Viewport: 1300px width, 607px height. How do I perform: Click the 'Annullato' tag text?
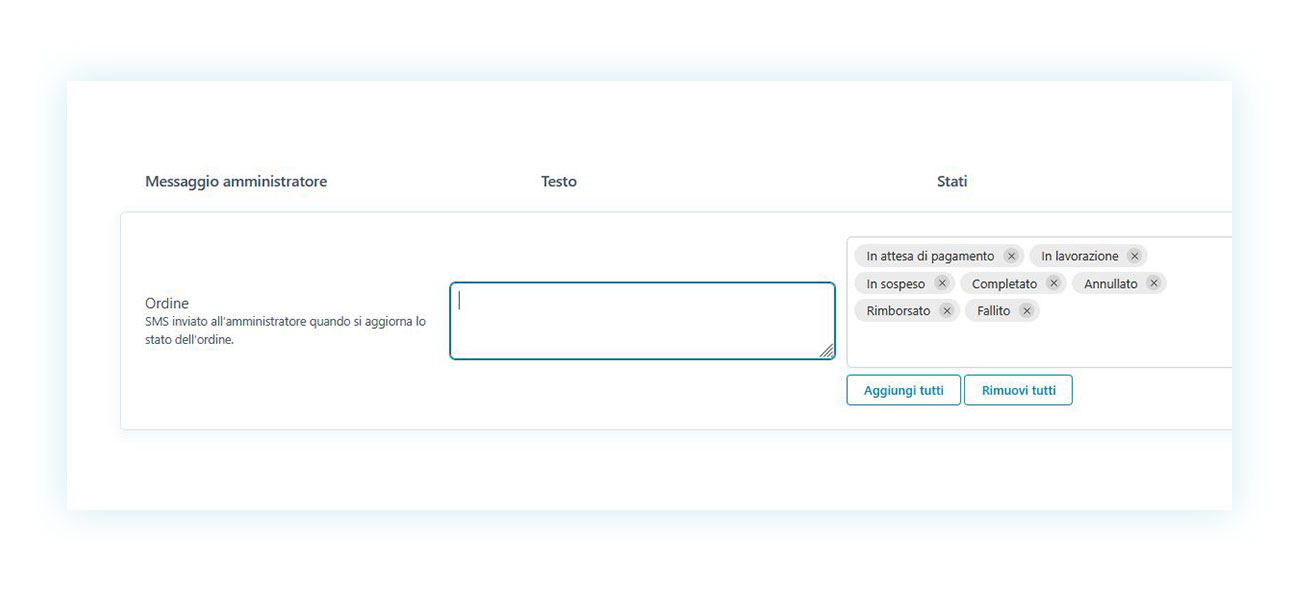1111,284
